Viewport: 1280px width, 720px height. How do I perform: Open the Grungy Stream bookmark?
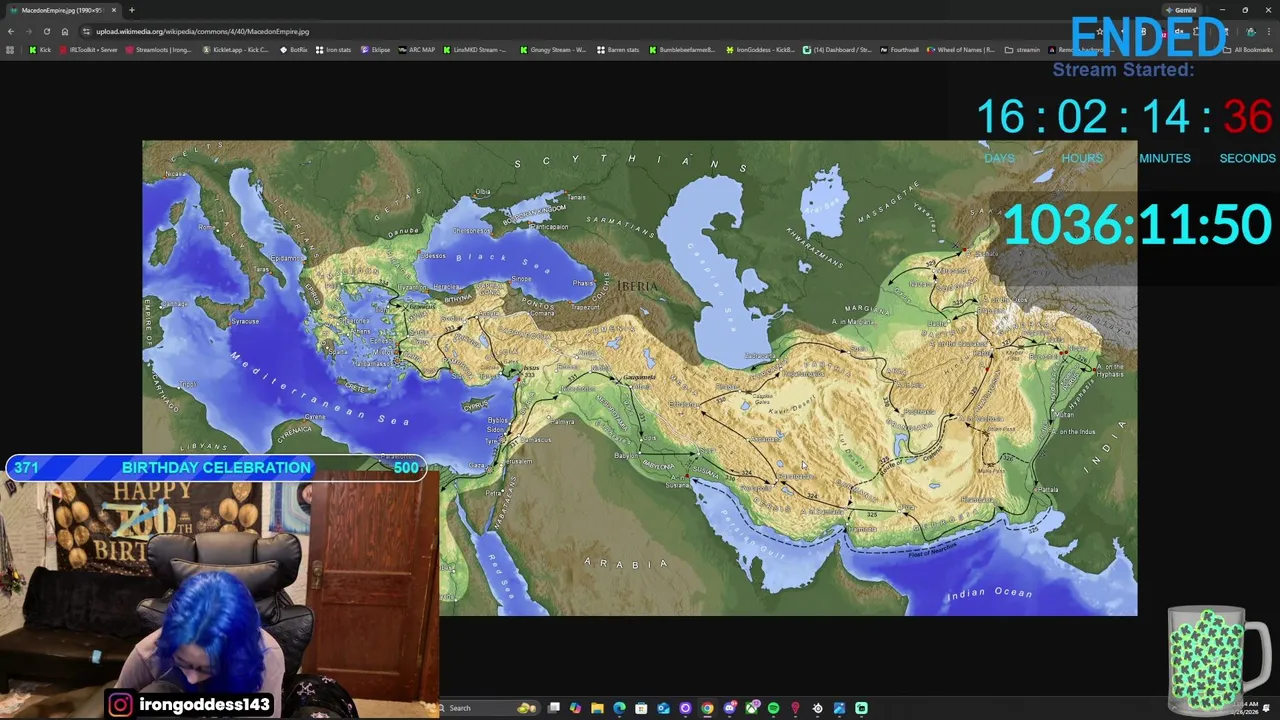coord(553,50)
